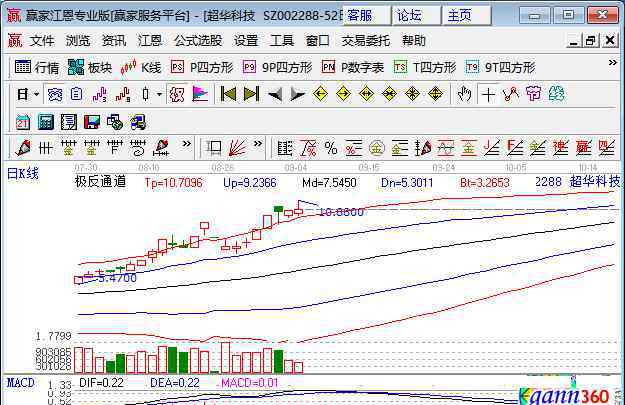This screenshot has height=405, width=625.
Task: Expand the top toolbar overflow chevron
Action: point(613,63)
